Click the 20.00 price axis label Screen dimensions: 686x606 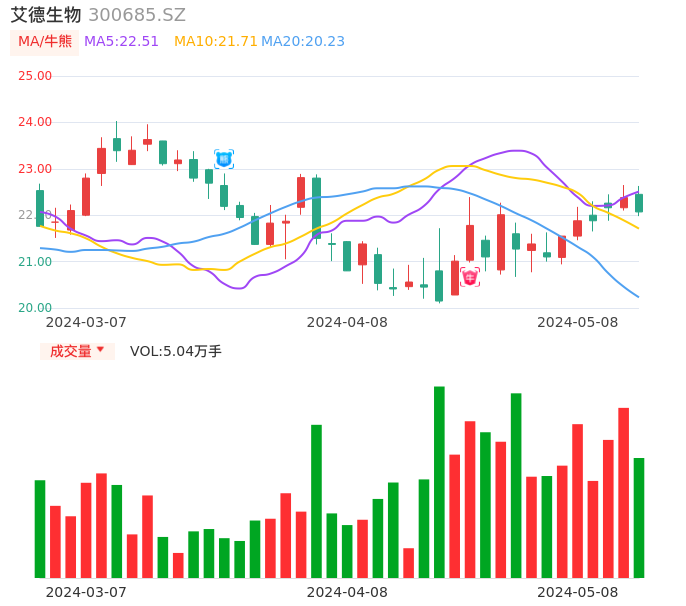pyautogui.click(x=35, y=308)
